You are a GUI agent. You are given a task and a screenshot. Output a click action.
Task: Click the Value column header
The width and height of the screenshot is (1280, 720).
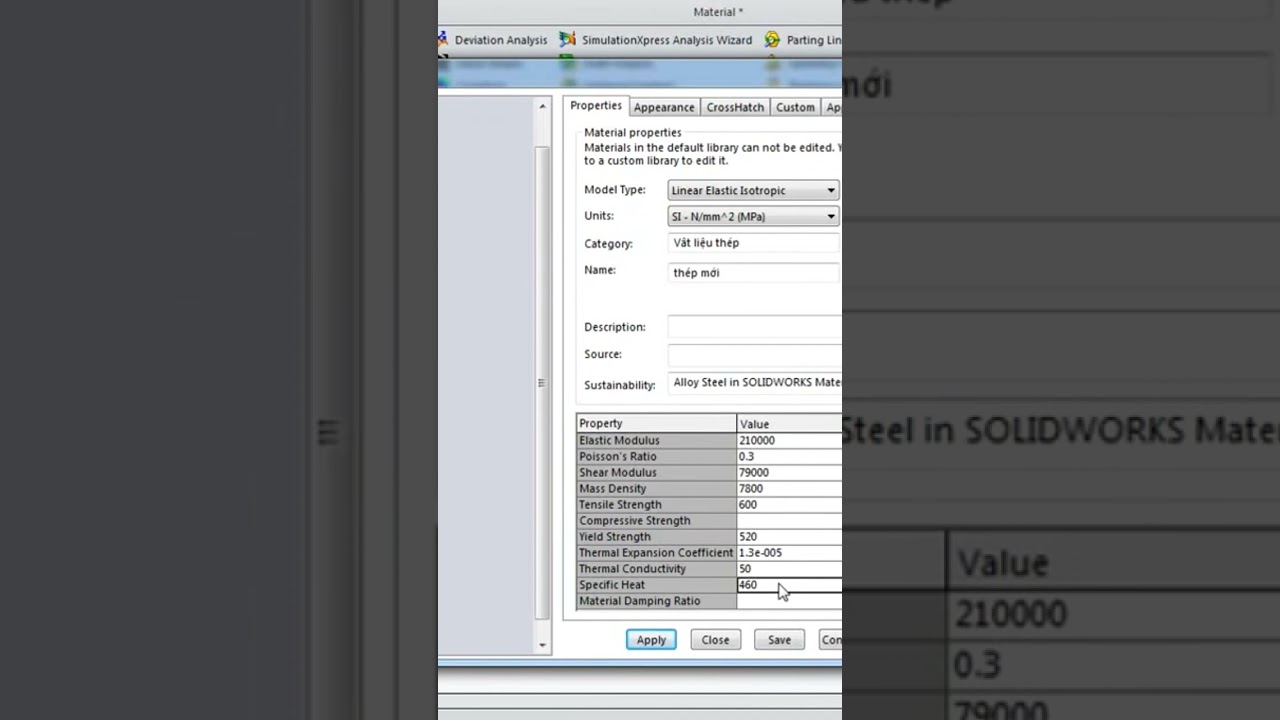coord(789,423)
